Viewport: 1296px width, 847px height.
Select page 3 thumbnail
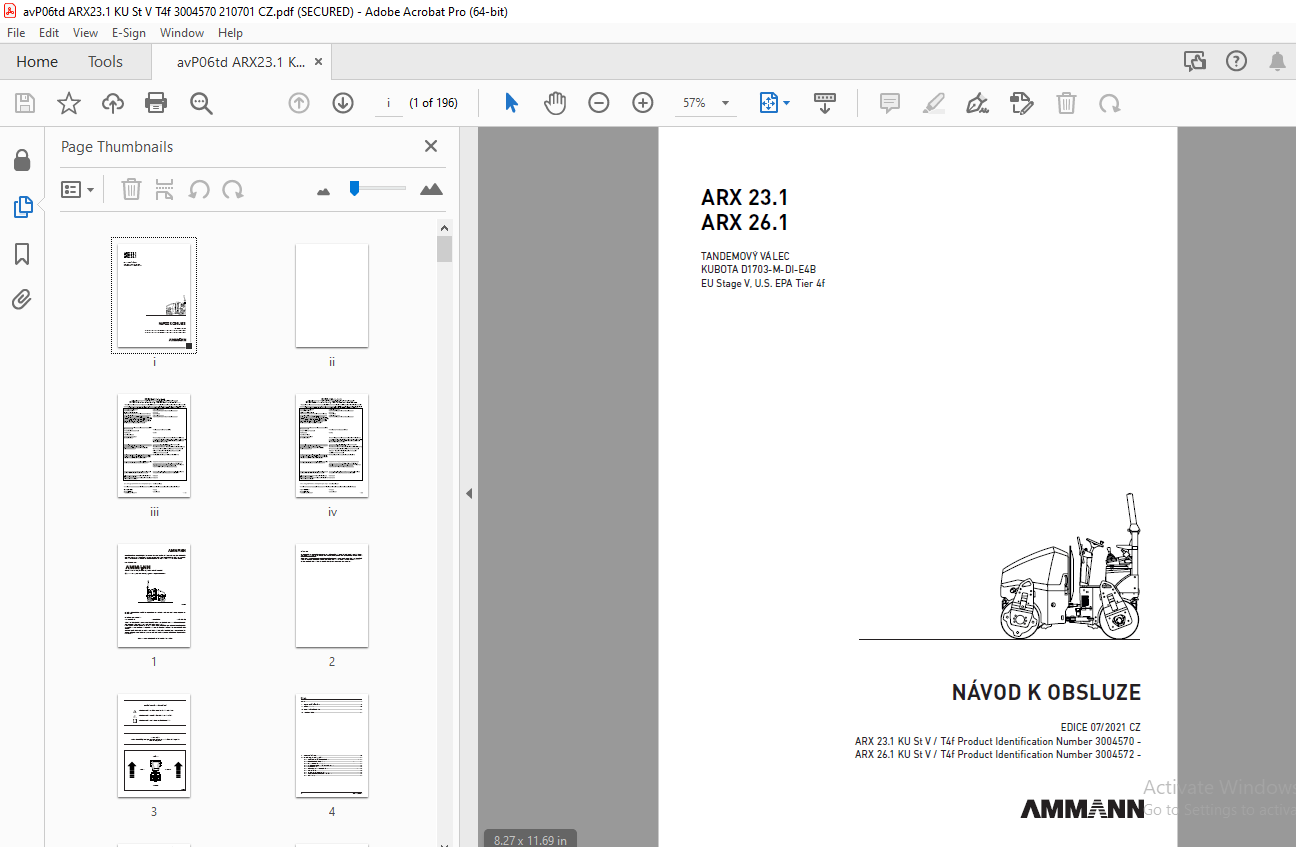click(154, 745)
